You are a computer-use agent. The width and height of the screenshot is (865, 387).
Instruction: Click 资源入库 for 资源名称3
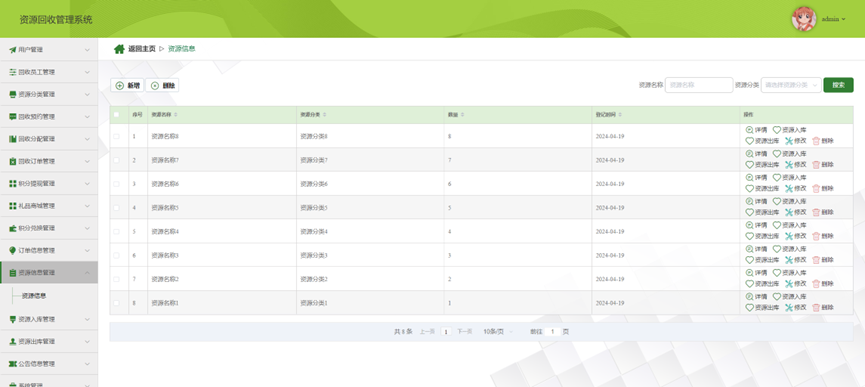coord(789,249)
